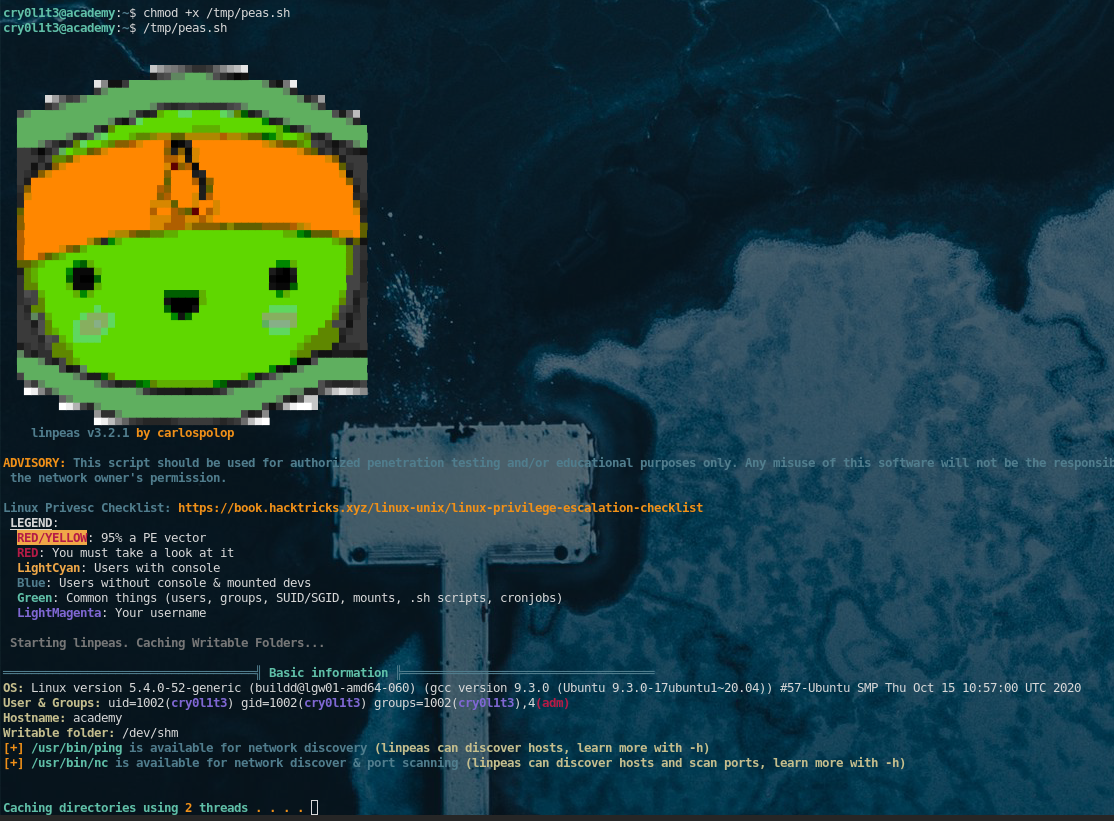Click the "LightMagenta" legend label
This screenshot has width=1114, height=821.
tap(59, 612)
